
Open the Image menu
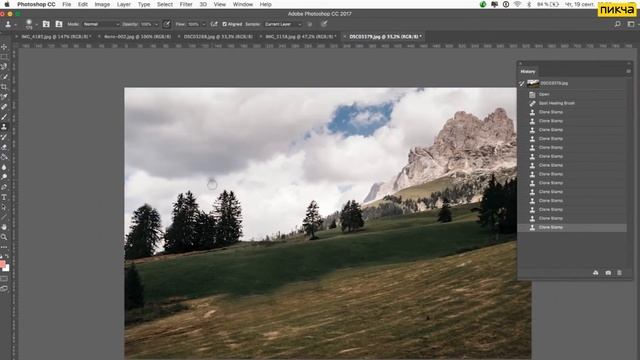point(102,4)
